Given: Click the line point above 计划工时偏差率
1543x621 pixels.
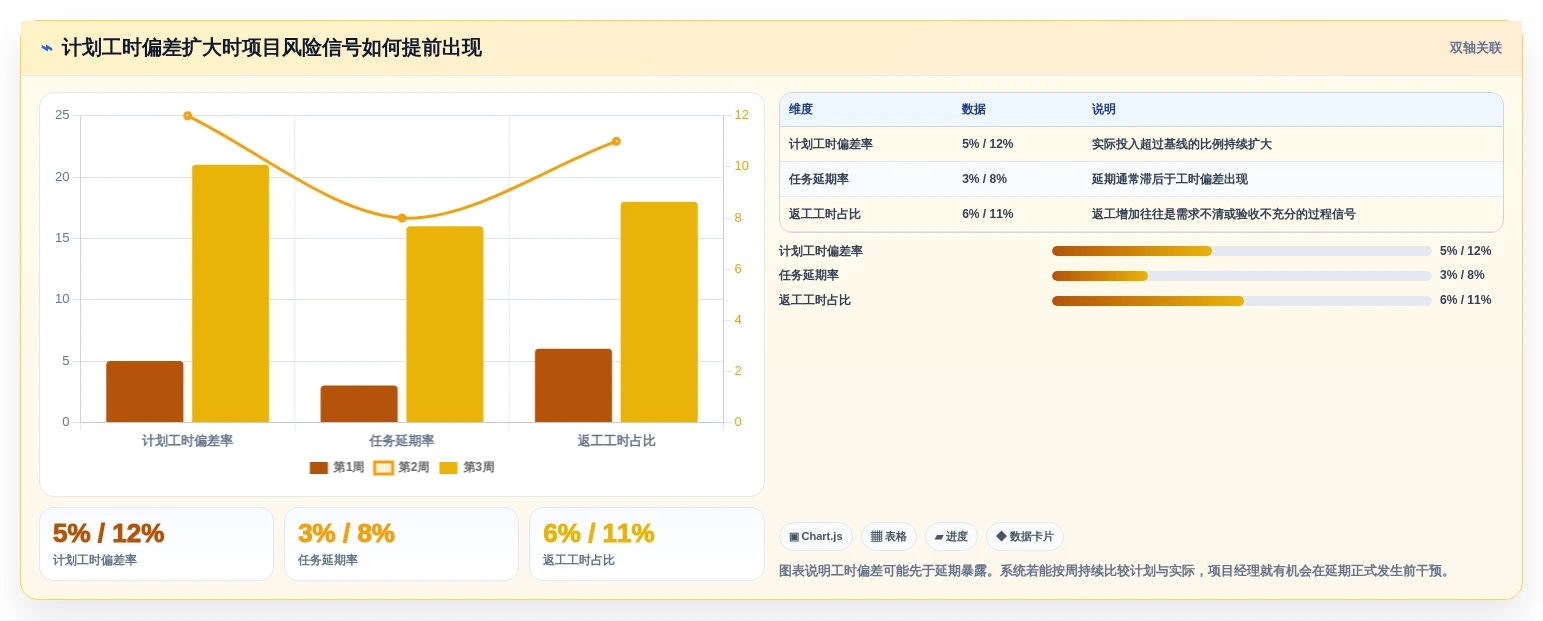Looking at the screenshot, I should (188, 116).
